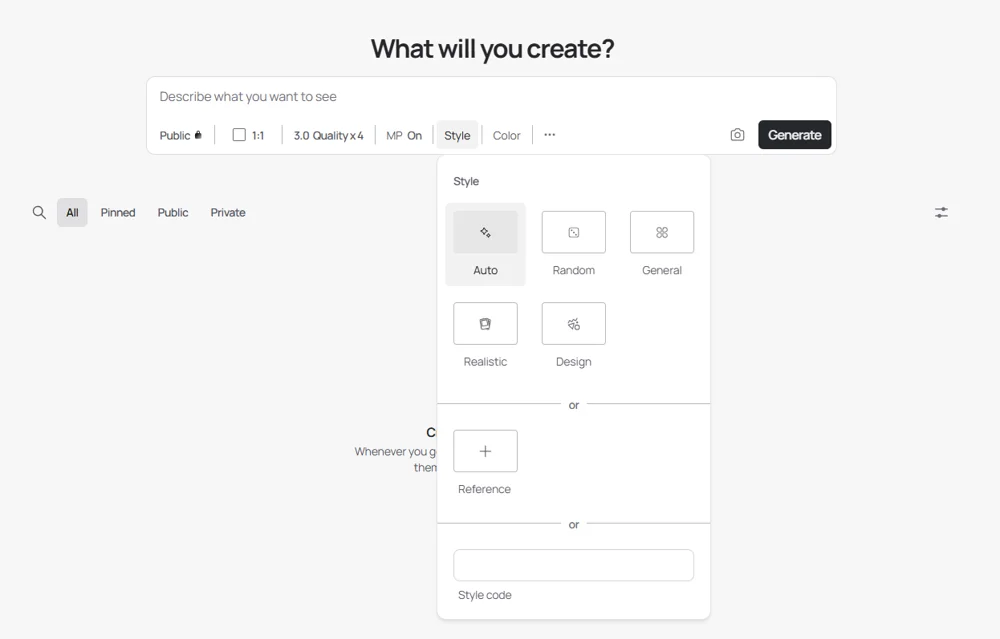Click the Realistic label text
The image size is (1000, 639).
[x=485, y=362]
